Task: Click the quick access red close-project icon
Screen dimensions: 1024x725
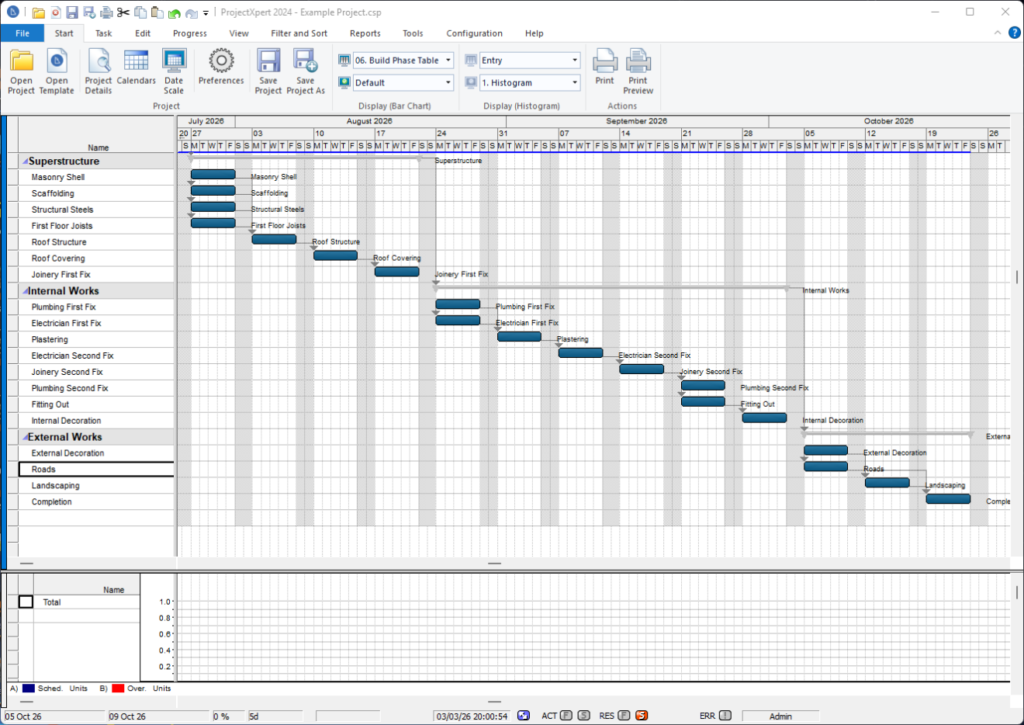Action: 56,12
